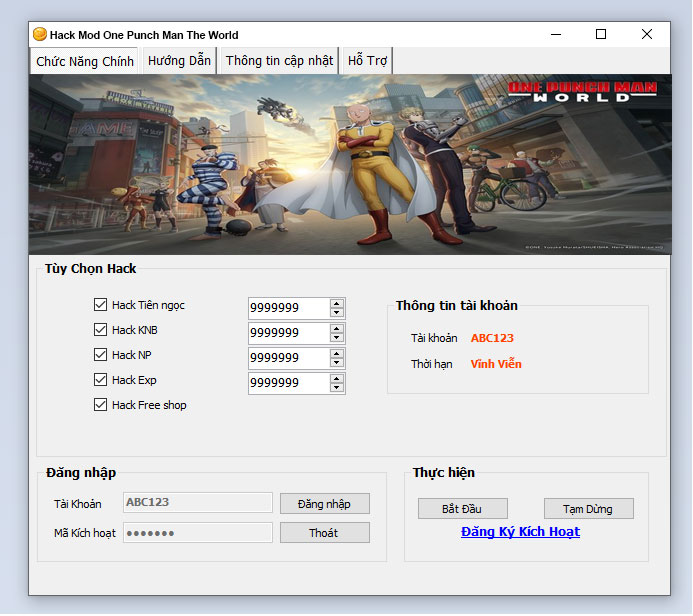Decrease the Hack Exp value with down arrow
This screenshot has height=616, width=693.
(337, 388)
